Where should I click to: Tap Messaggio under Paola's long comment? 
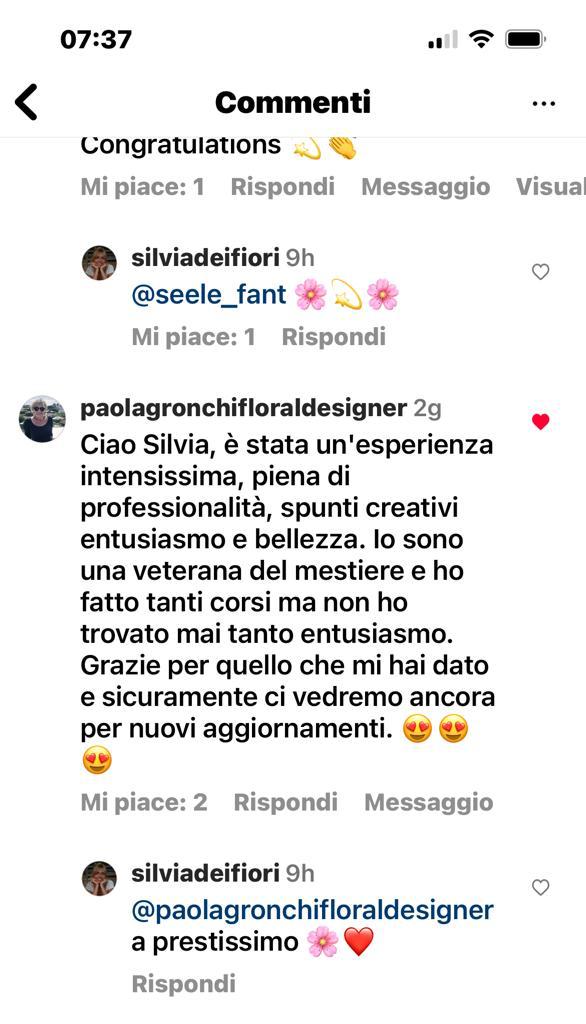pyautogui.click(x=429, y=803)
